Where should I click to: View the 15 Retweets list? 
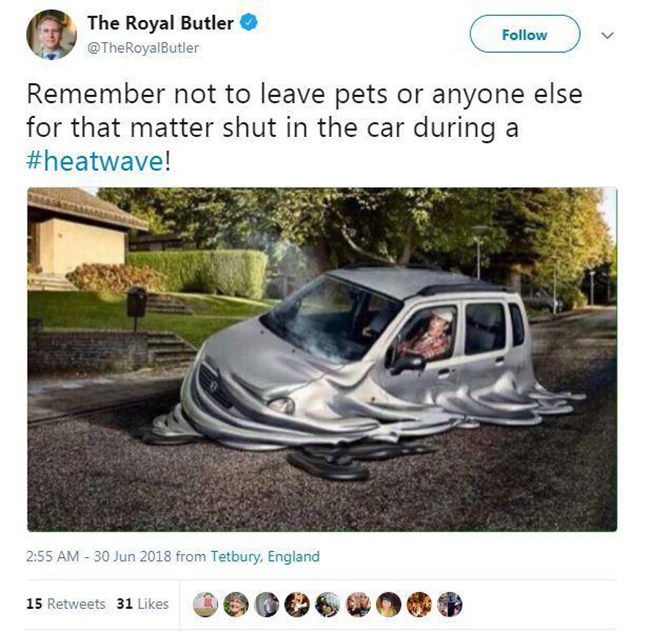coord(65,604)
